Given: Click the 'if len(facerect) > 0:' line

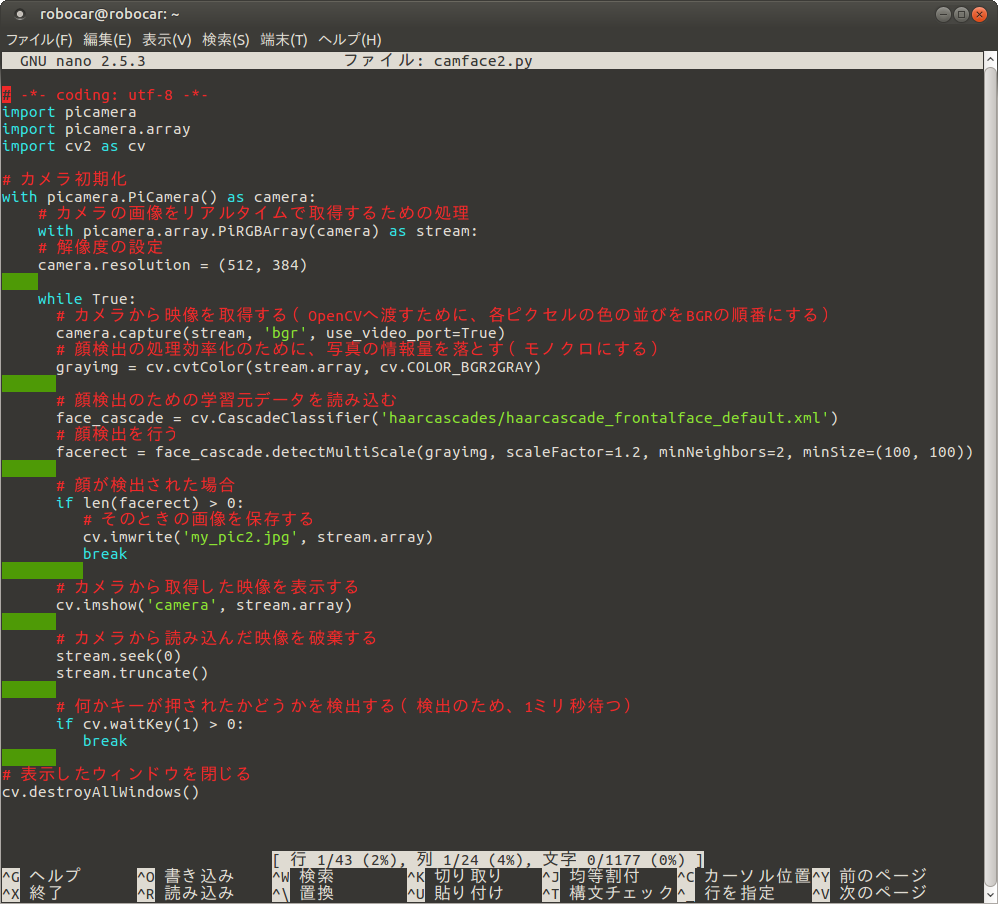Looking at the screenshot, I should point(150,503).
